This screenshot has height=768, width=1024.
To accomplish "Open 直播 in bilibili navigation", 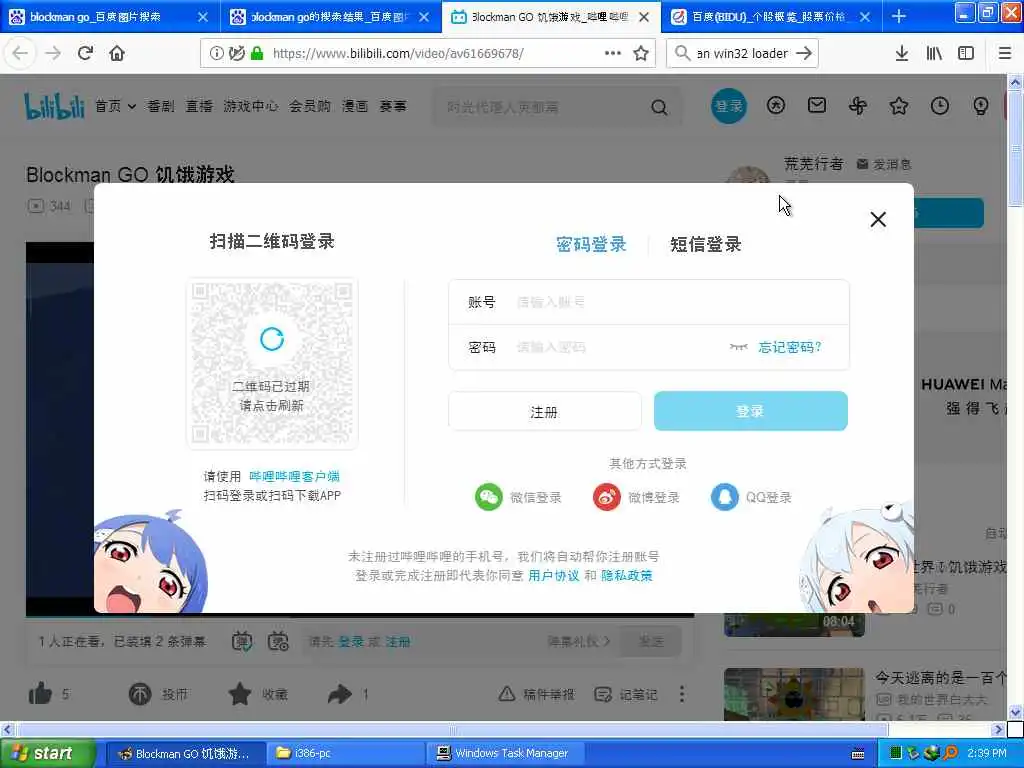I will point(199,106).
